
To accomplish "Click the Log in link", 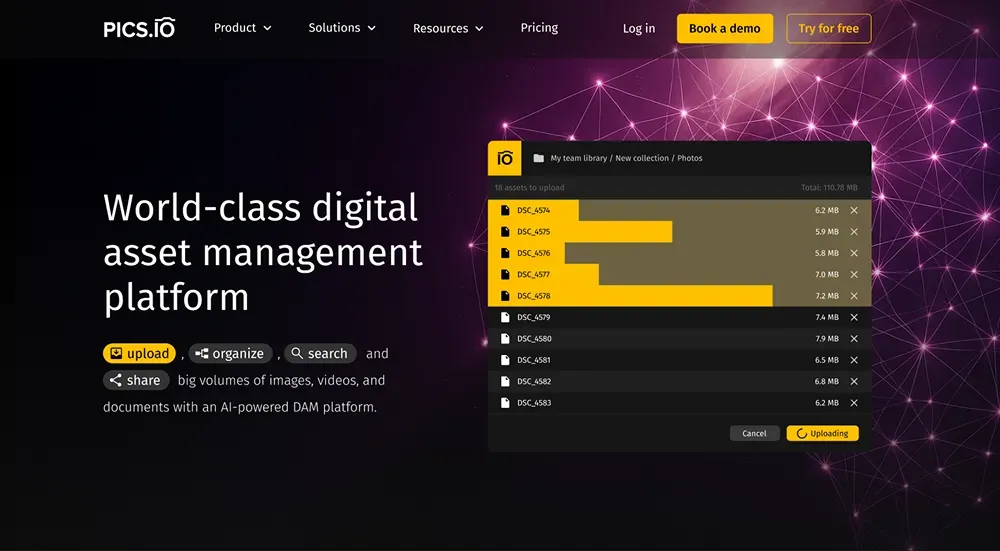I will coord(638,28).
